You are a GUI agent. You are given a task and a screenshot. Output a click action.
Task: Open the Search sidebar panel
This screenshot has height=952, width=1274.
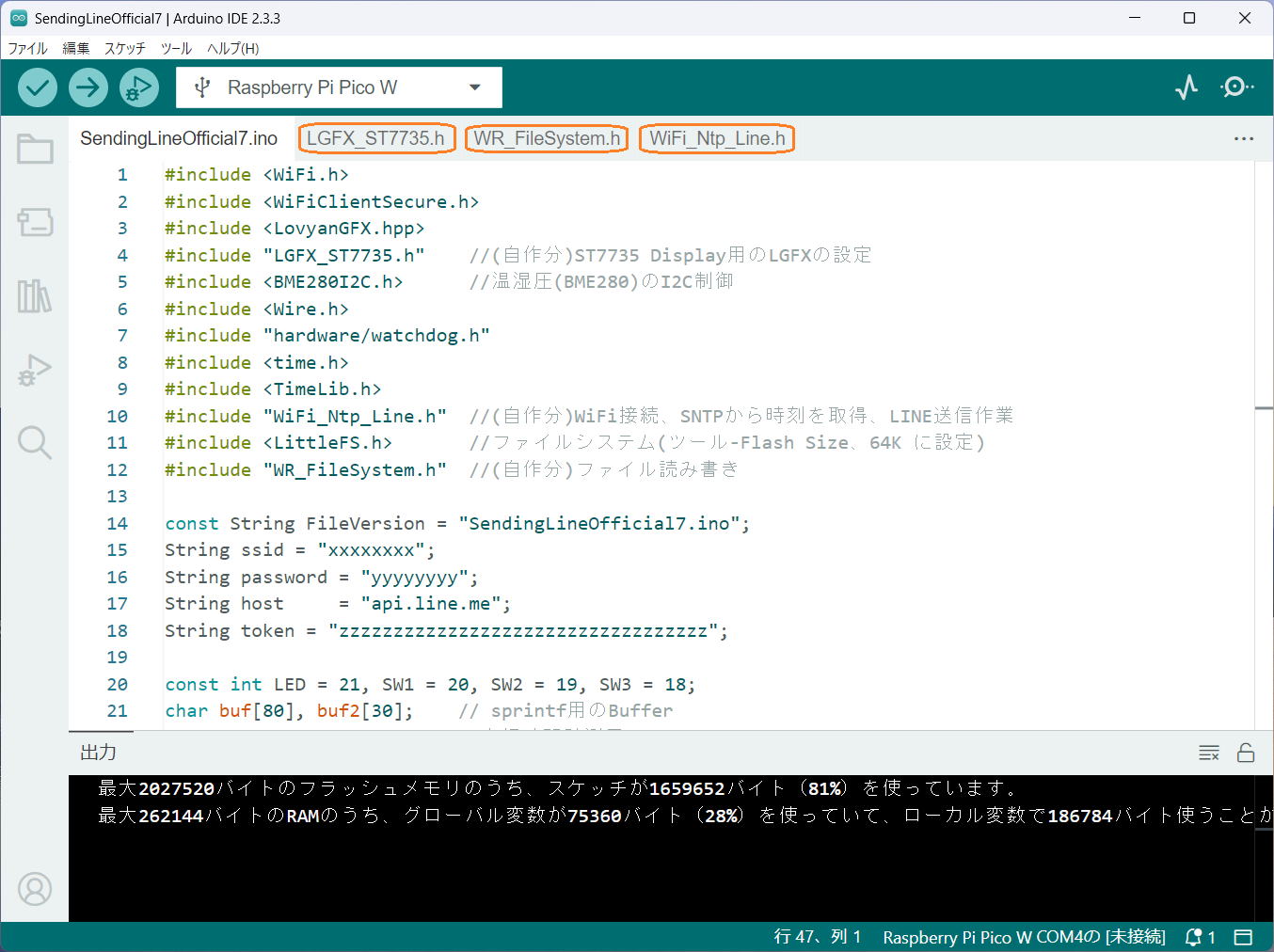point(35,442)
